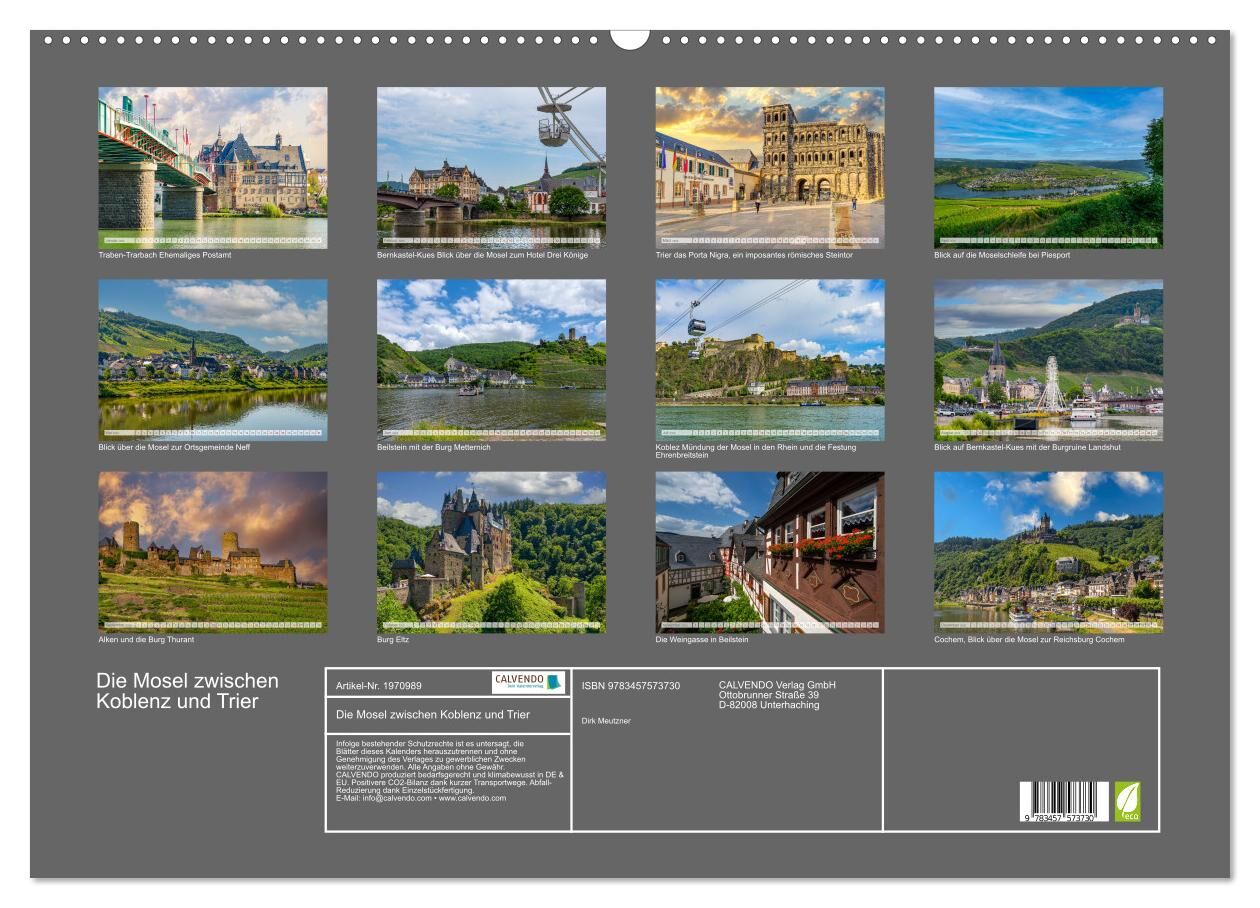This screenshot has width=1260, height=908.
Task: Click the CALVENDO logo
Action: point(528,682)
